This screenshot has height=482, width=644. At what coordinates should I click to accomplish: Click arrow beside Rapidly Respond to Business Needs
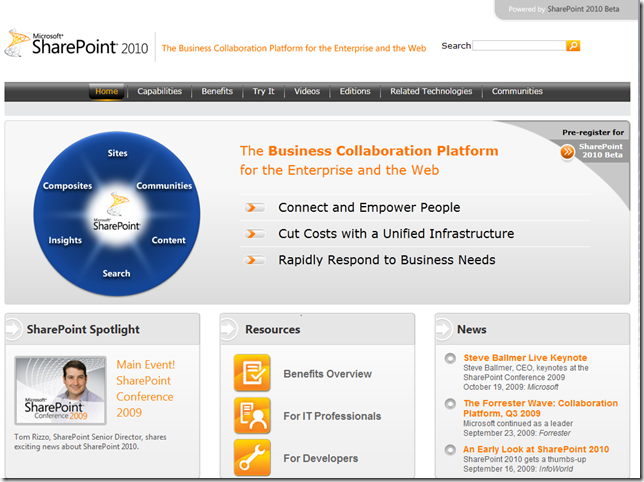click(x=254, y=260)
